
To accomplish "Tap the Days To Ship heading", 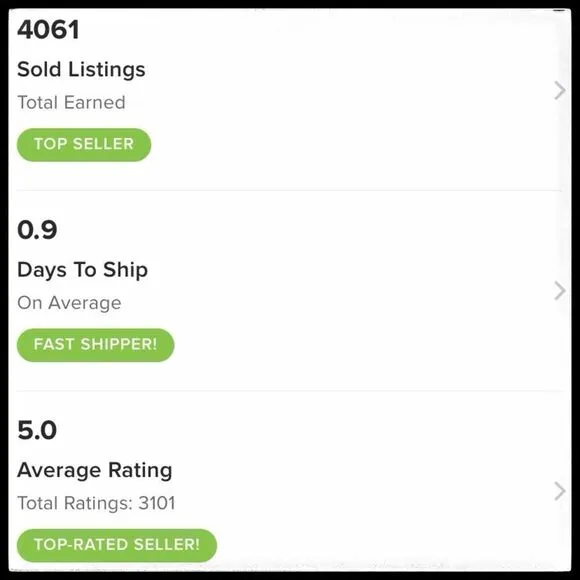I will coord(82,270).
